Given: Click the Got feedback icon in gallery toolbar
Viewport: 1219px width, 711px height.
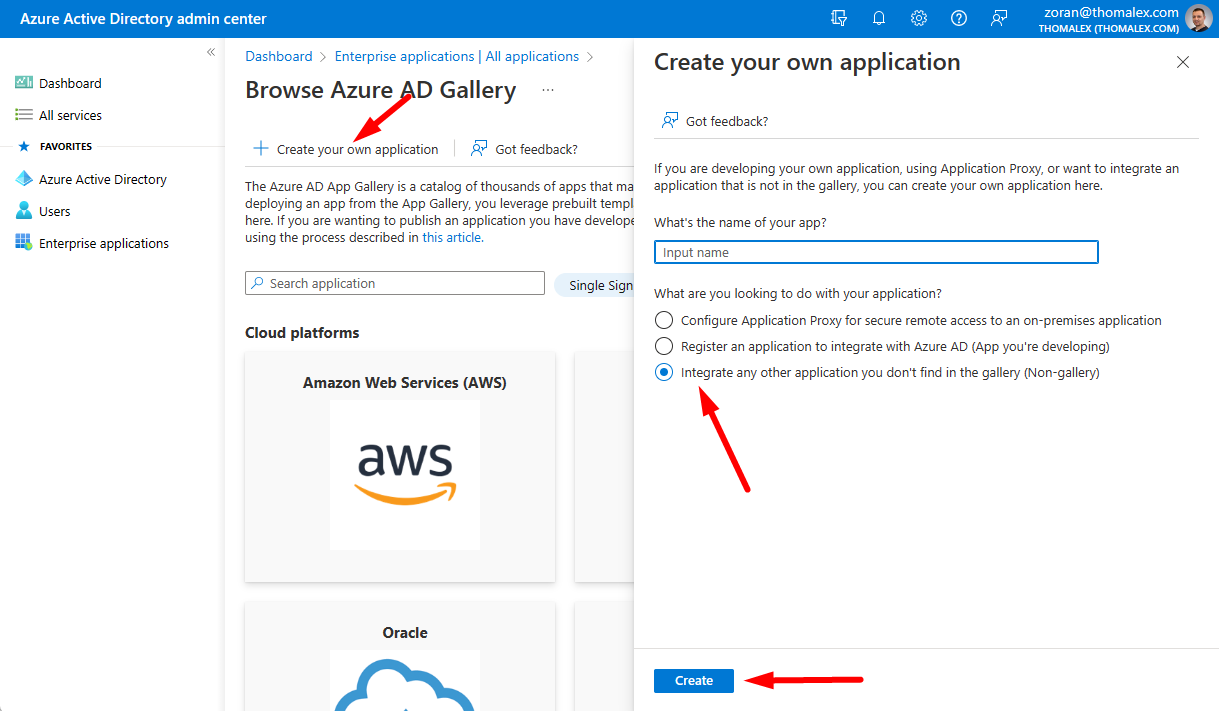Looking at the screenshot, I should tap(480, 148).
